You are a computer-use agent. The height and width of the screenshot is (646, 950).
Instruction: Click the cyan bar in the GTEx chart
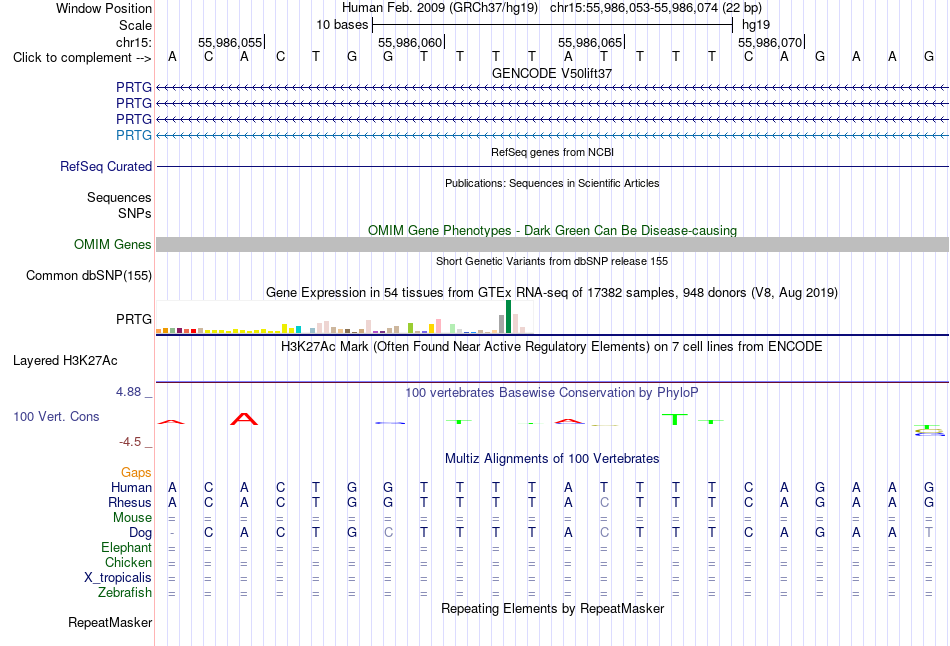pos(299,330)
